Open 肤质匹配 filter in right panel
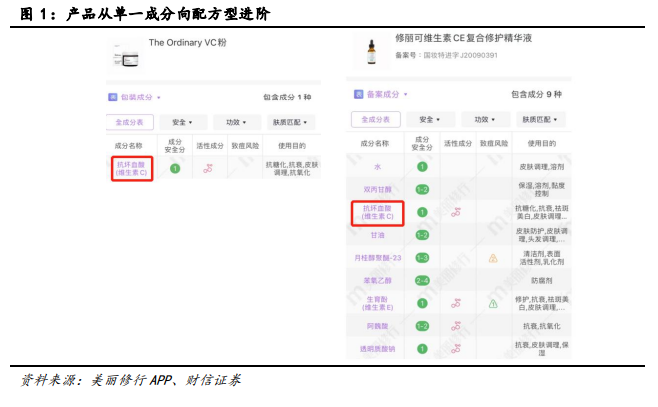 pyautogui.click(x=540, y=120)
